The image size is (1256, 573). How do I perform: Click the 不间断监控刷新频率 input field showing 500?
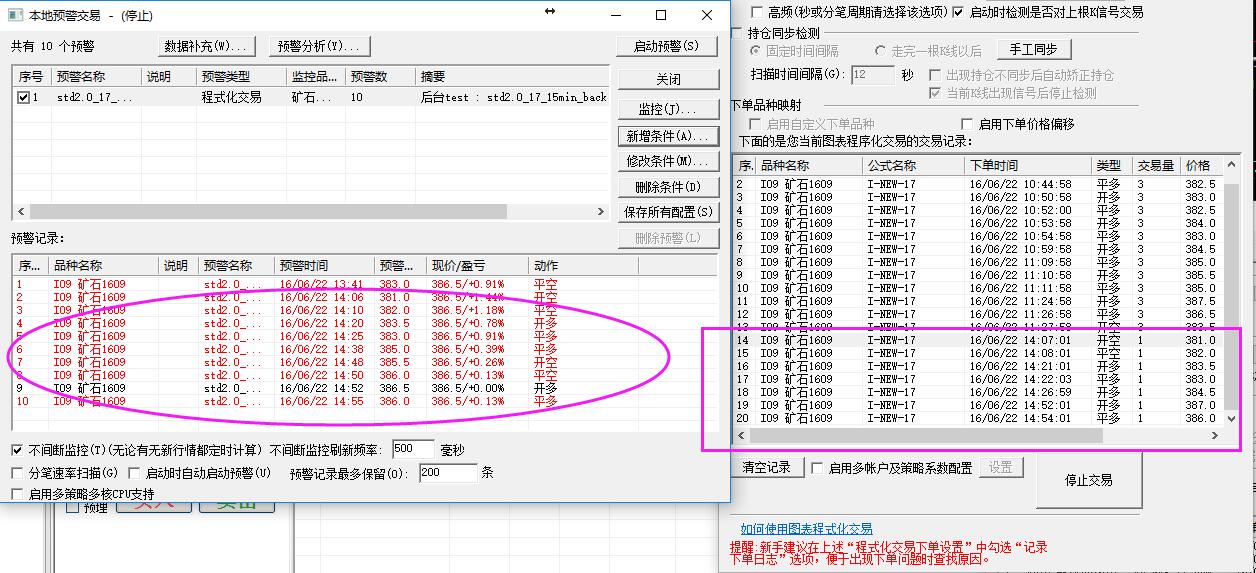point(413,450)
